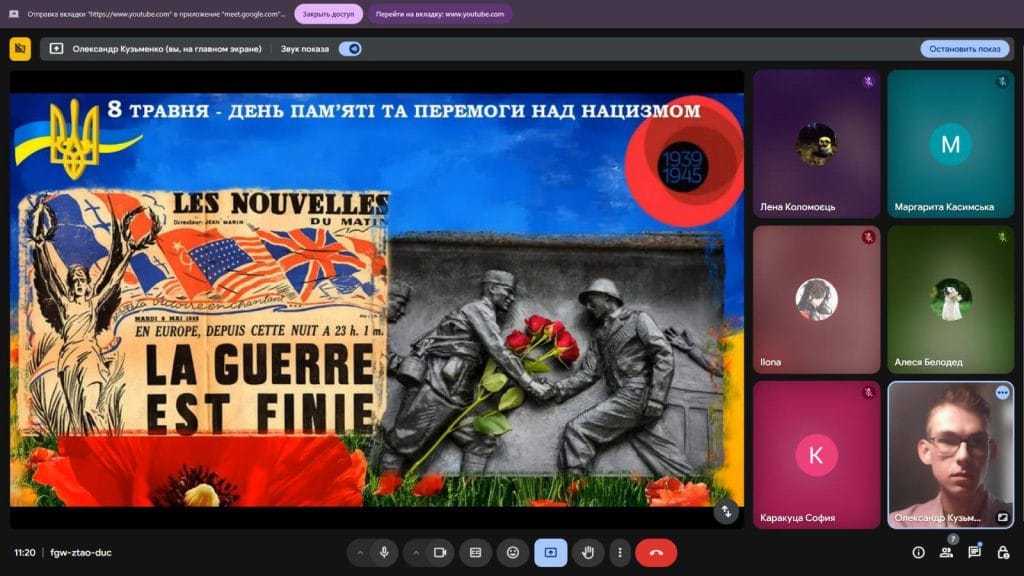The height and width of the screenshot is (576, 1024).
Task: Leave the call with red button
Action: [x=656, y=552]
